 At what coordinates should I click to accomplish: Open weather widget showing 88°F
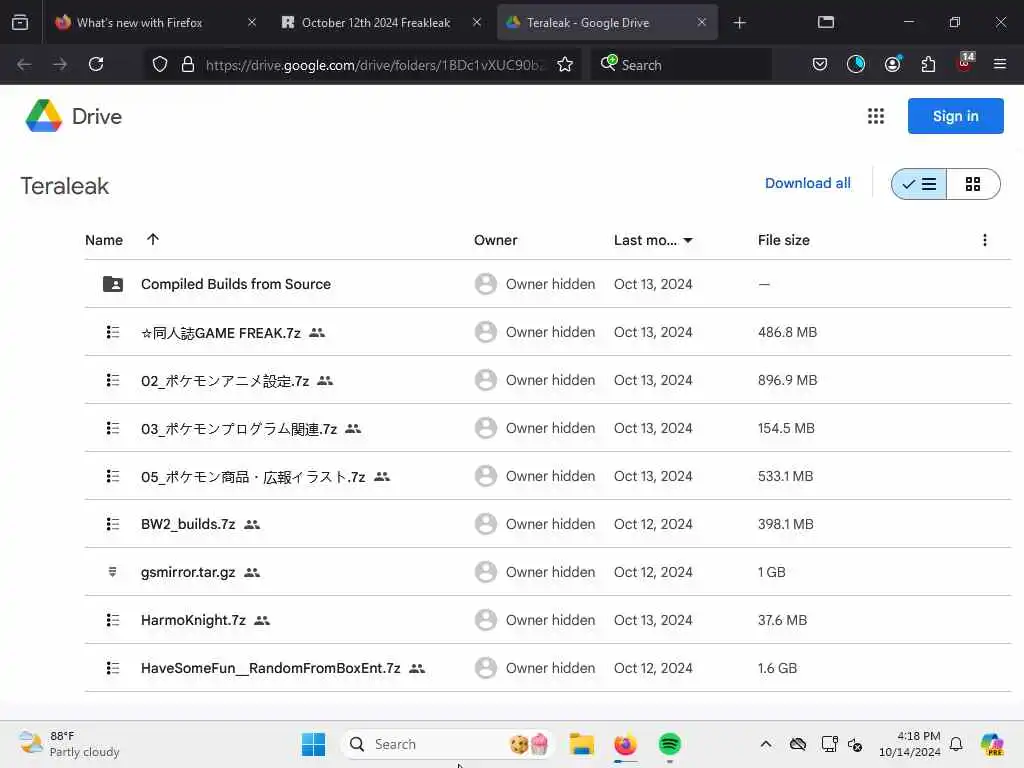[69, 744]
